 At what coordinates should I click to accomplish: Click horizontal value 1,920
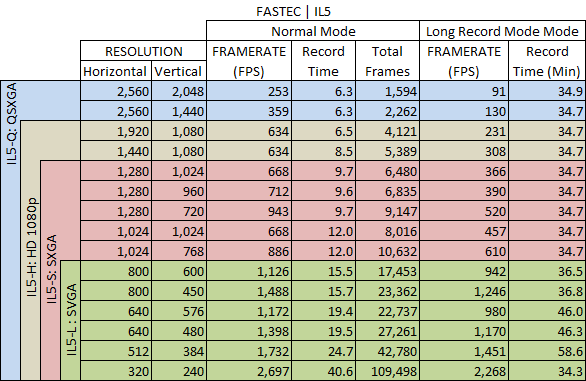click(115, 131)
